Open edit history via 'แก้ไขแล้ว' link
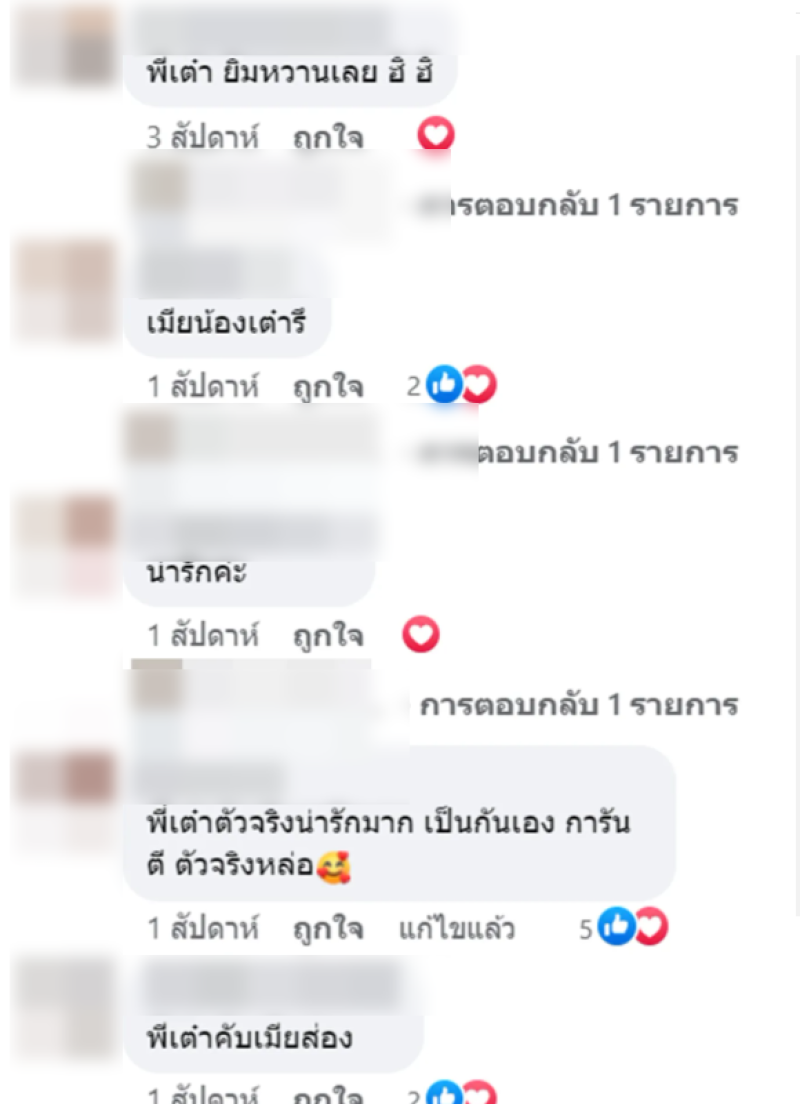Image resolution: width=800 pixels, height=1104 pixels. coord(456,929)
